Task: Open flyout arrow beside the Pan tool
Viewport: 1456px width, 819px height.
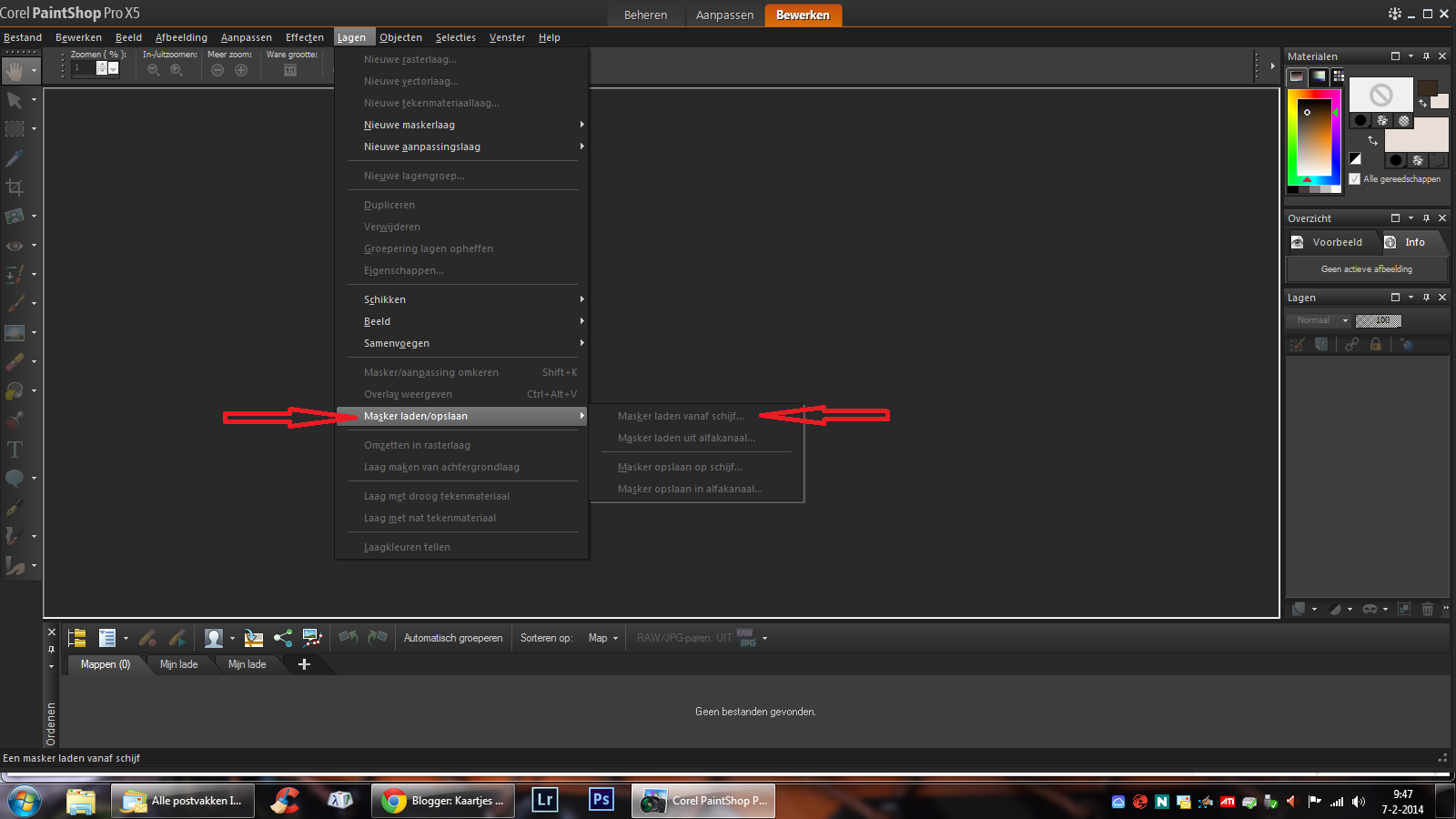Action: (35, 70)
